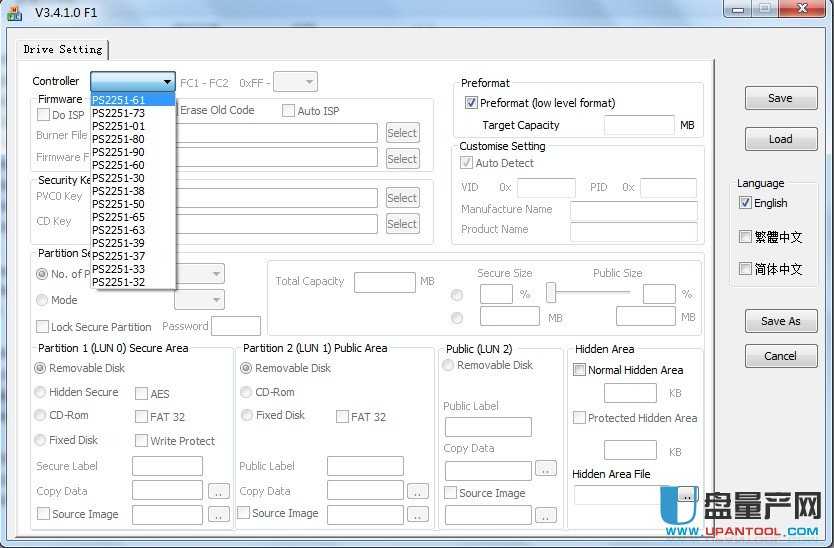The width and height of the screenshot is (834, 548).
Task: Click browse button beside Public LUN 2 Copy Data
Action: point(545,468)
